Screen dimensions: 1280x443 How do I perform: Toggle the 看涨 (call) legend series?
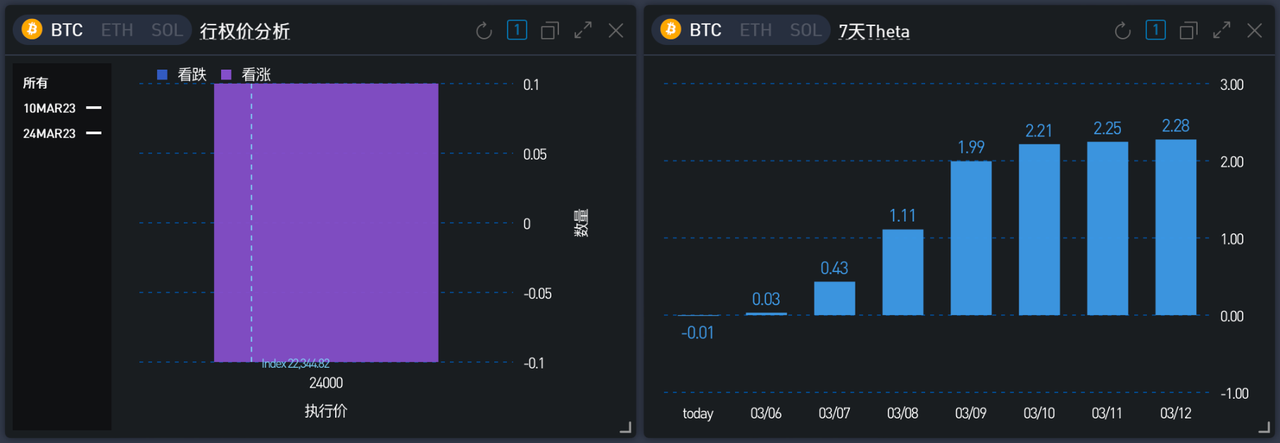245,74
